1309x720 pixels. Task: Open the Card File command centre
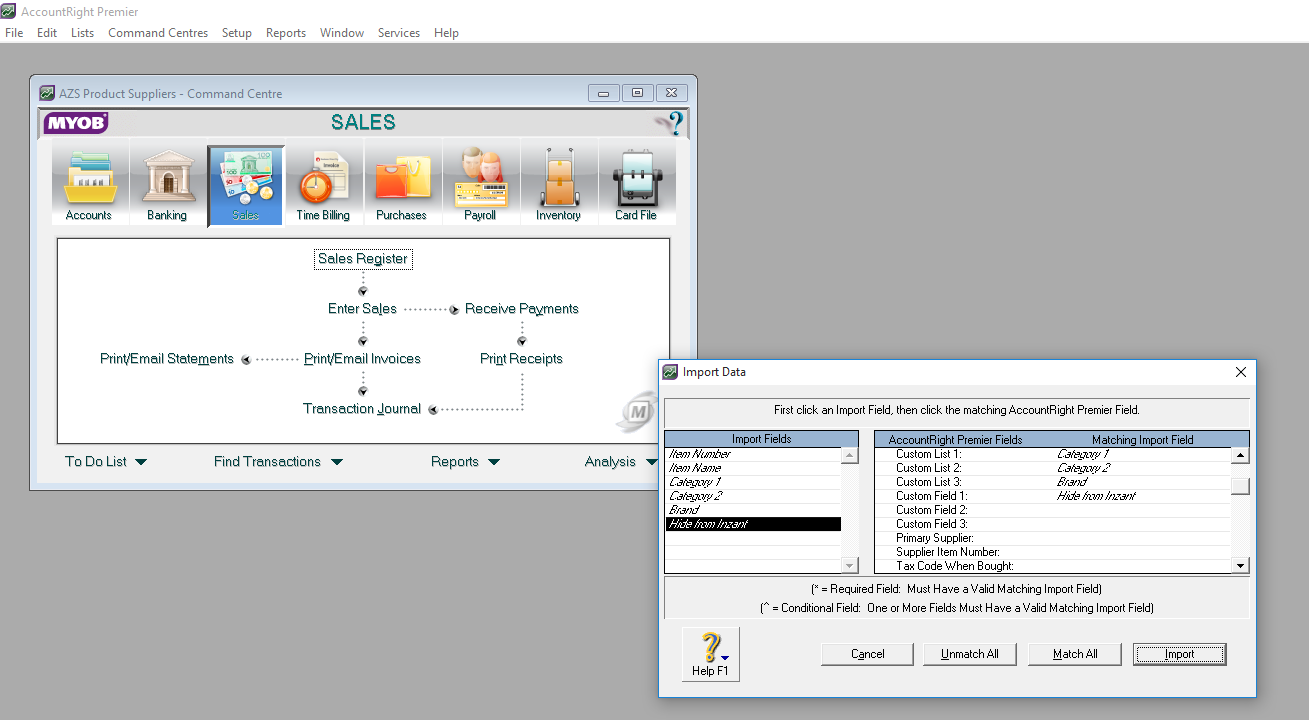click(x=636, y=185)
